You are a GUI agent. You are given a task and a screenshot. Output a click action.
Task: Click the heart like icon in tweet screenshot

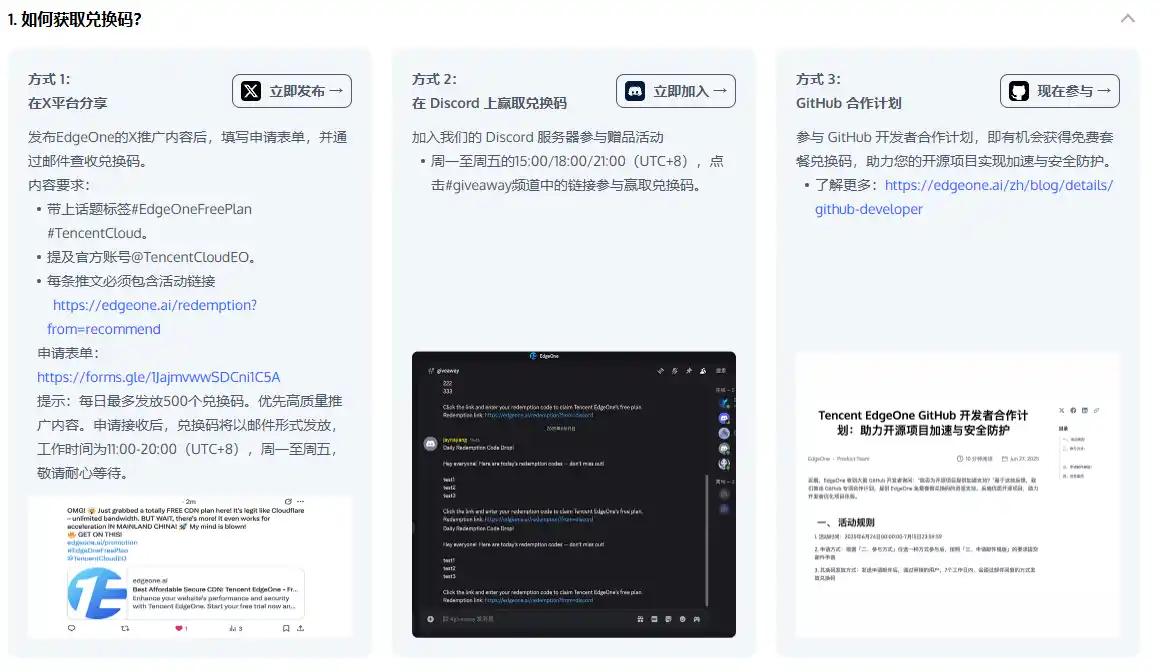pos(180,628)
